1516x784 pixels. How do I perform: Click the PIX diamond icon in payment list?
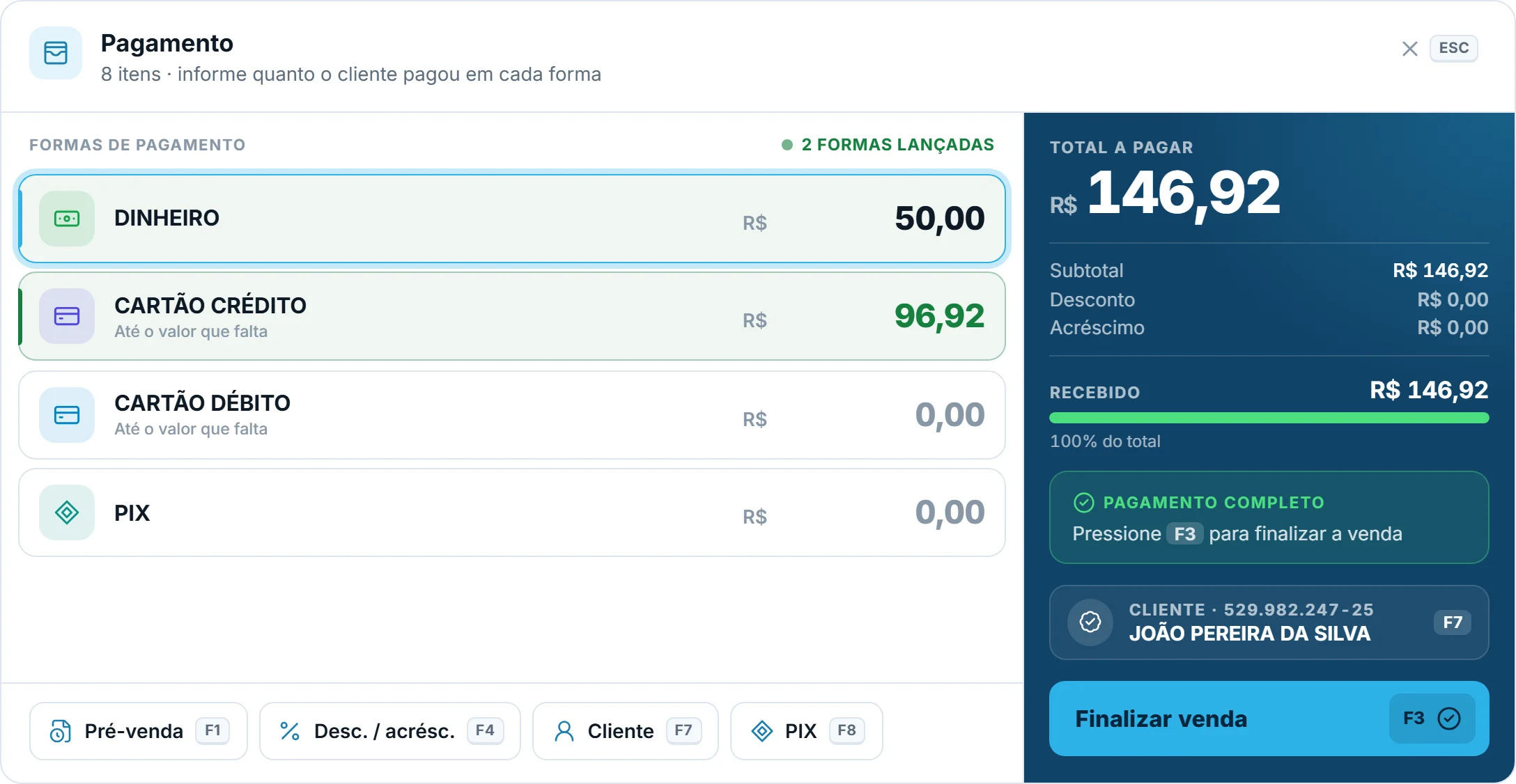(67, 512)
